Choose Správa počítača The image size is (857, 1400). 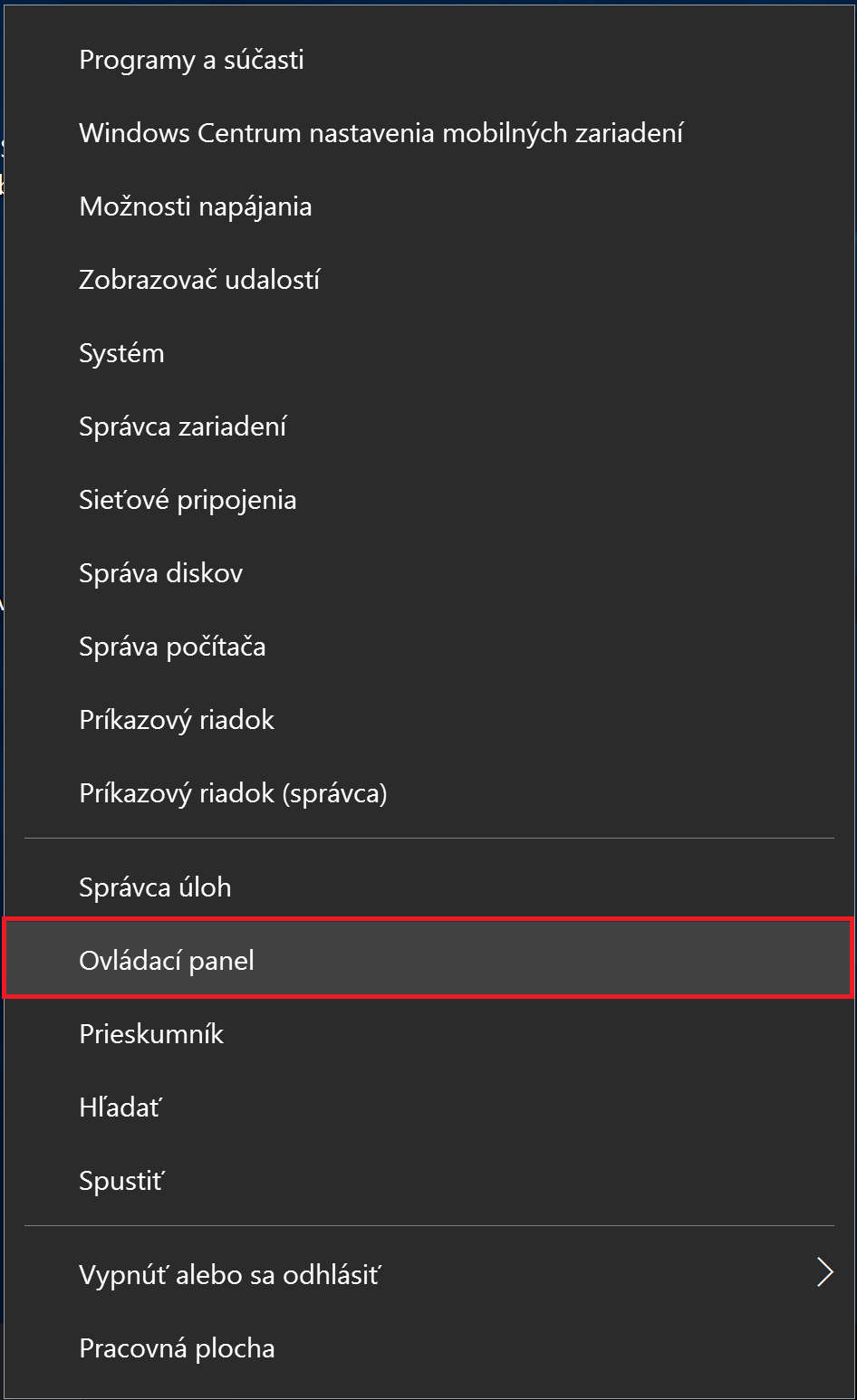[x=428, y=647]
